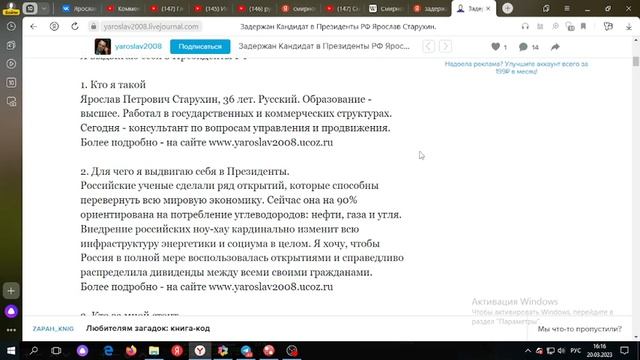Image resolution: width=640 pixels, height=360 pixels.
Task: Click the padlock site security icon
Action: [x=93, y=27]
